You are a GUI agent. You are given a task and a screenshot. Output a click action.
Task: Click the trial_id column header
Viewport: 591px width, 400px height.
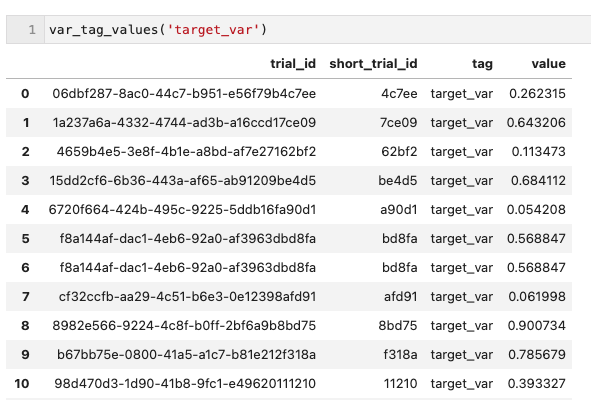(293, 64)
